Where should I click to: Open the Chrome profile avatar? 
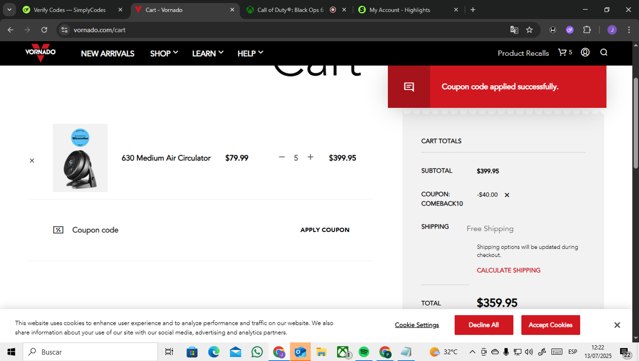tap(612, 30)
